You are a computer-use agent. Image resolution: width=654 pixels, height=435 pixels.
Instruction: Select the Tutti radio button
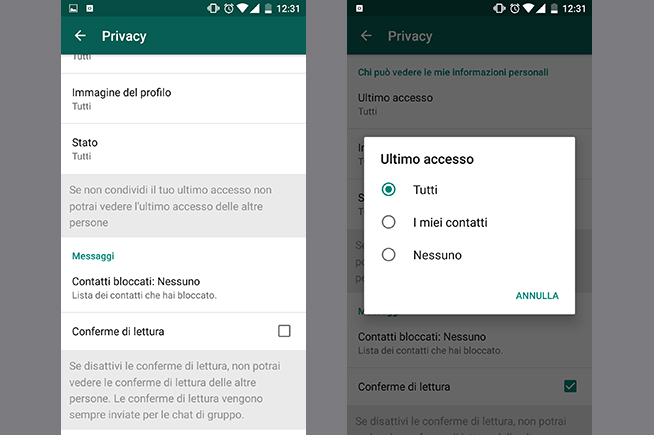click(388, 189)
